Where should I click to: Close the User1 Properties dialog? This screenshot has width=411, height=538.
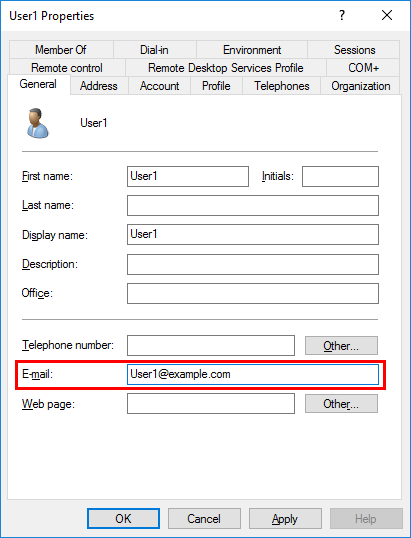[x=387, y=15]
